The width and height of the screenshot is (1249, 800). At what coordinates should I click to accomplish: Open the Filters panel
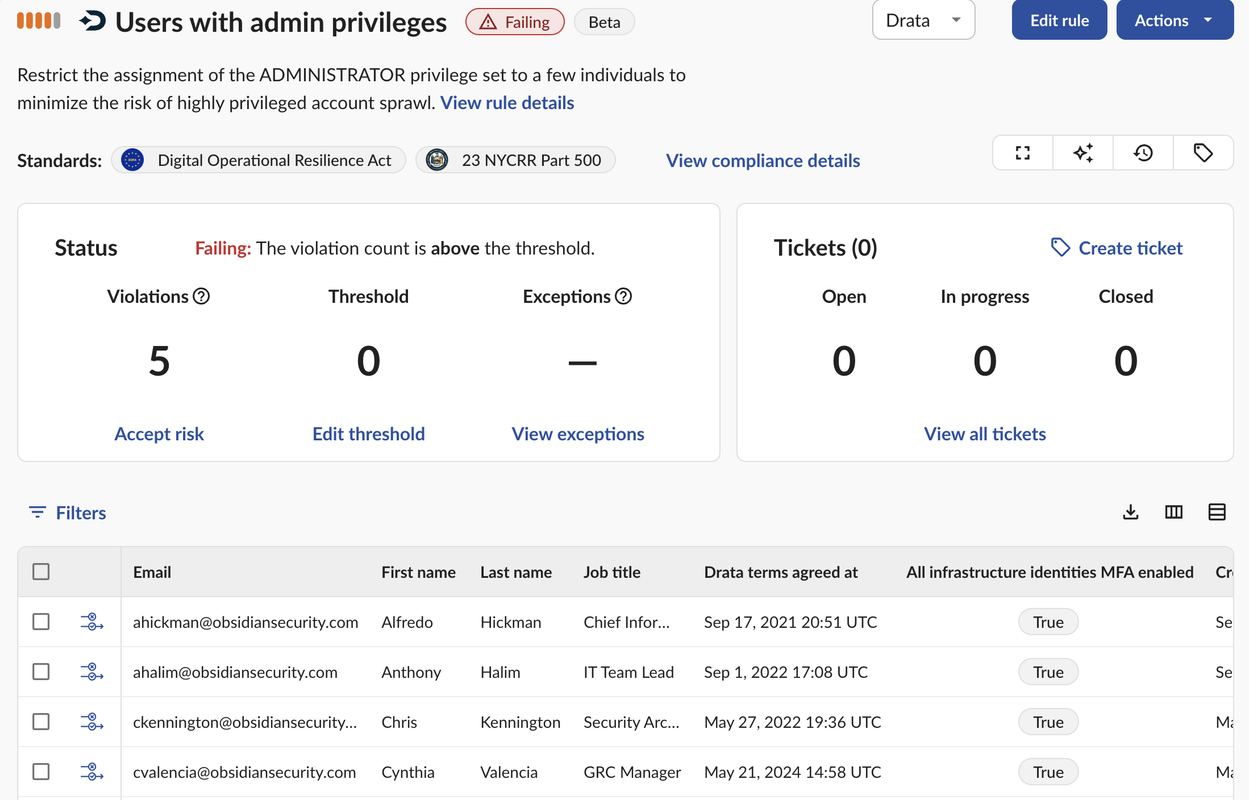point(67,513)
